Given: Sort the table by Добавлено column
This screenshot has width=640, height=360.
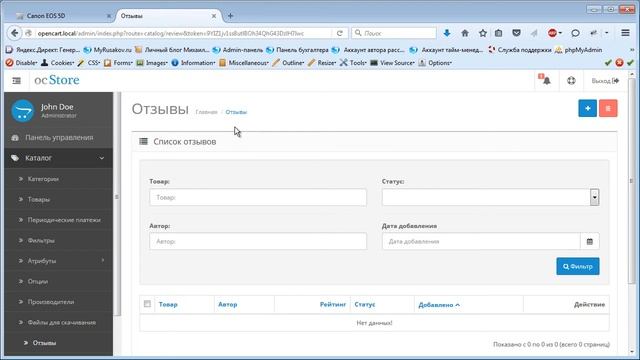Looking at the screenshot, I should click(439, 305).
